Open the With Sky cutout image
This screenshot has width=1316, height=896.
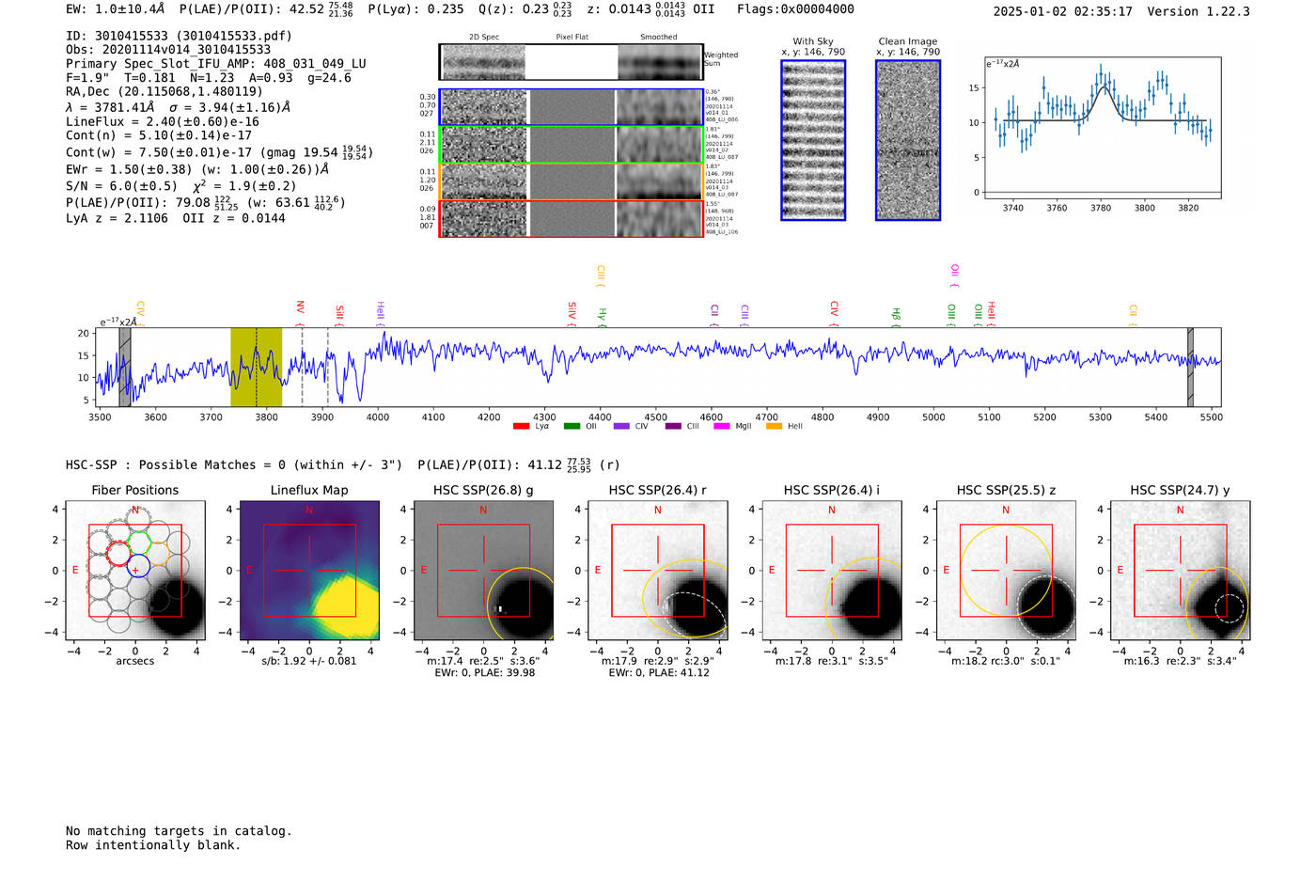(813, 140)
